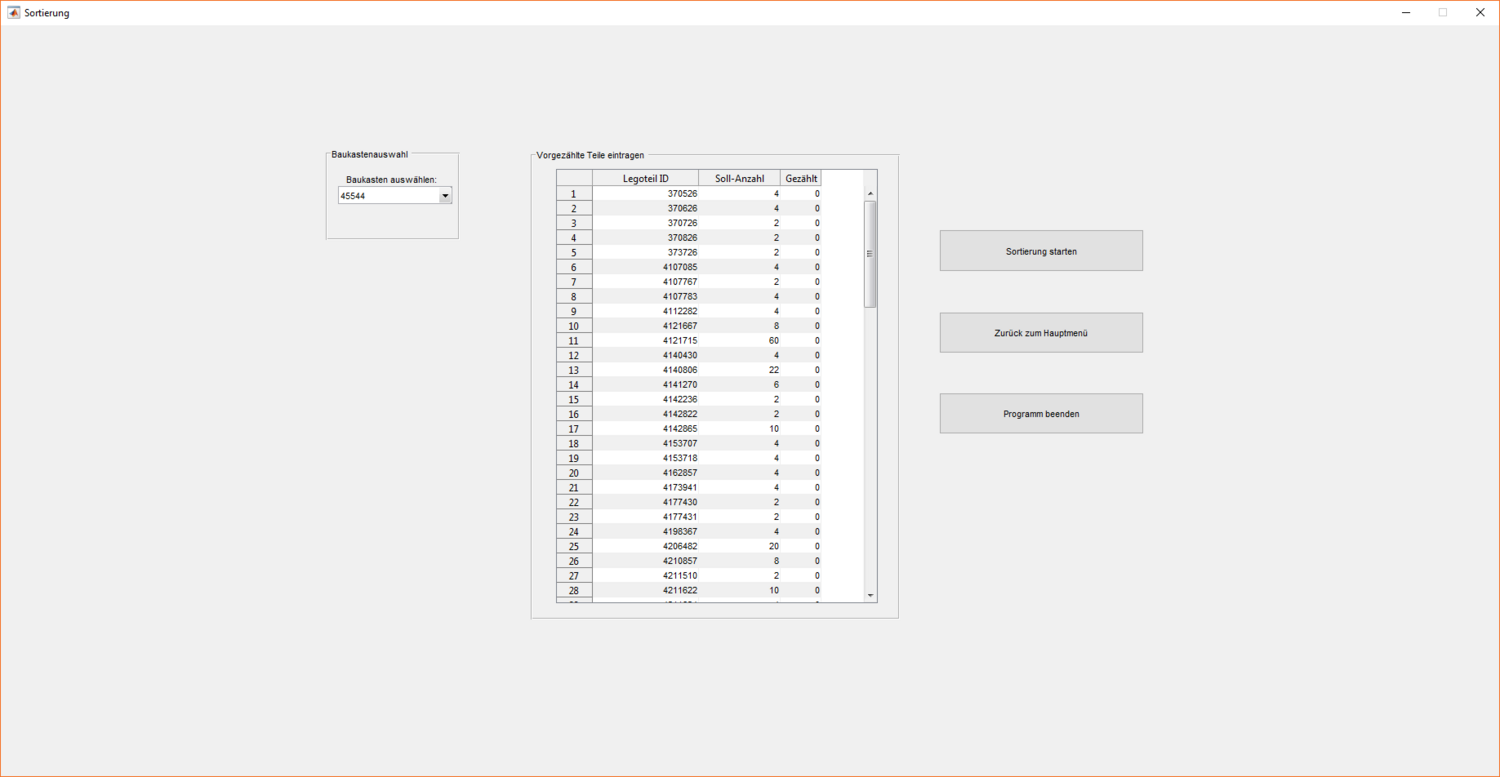Select Soll-Anzahl cell of part 4140806

pos(739,370)
